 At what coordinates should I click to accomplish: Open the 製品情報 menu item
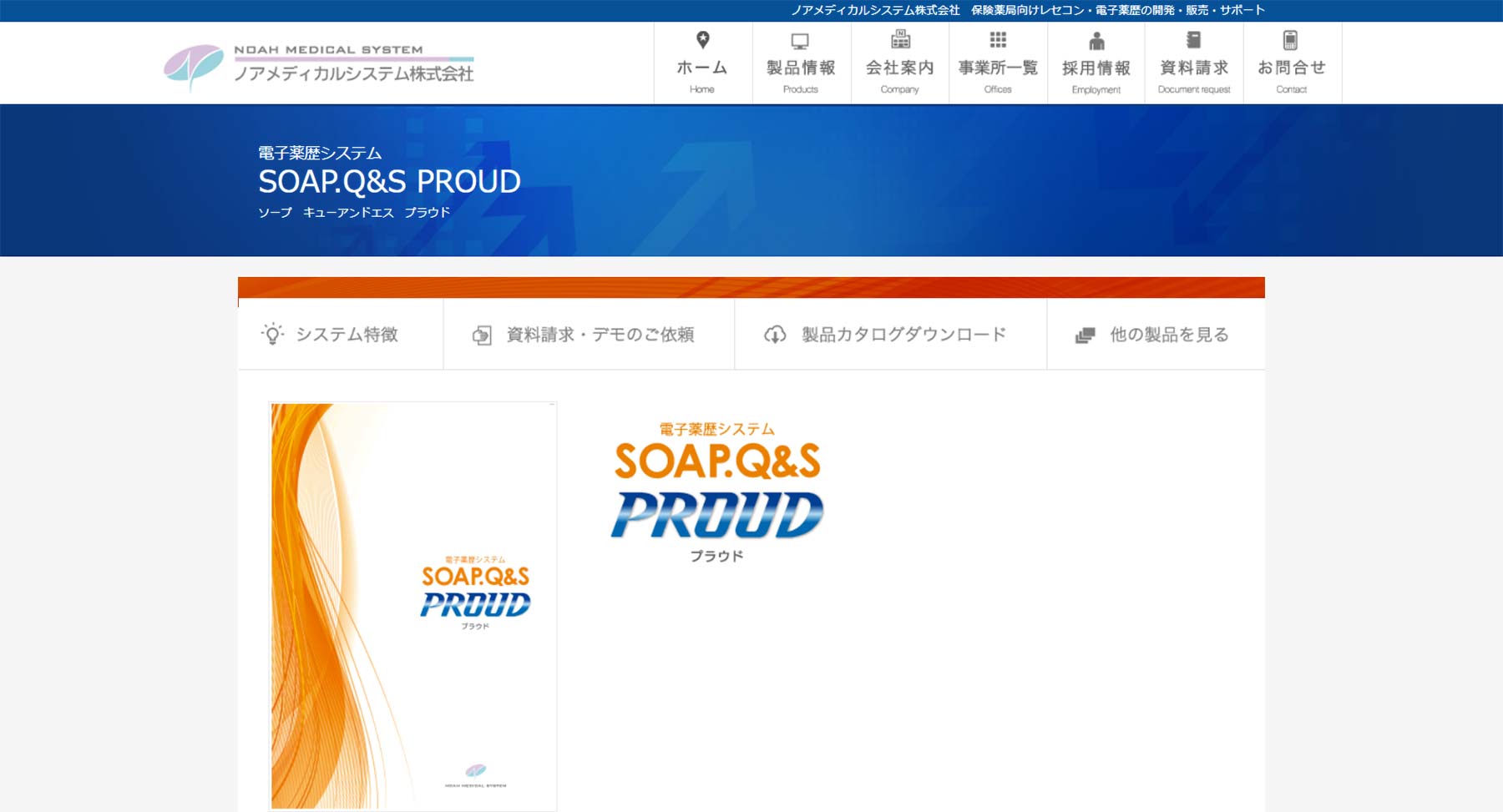click(802, 63)
